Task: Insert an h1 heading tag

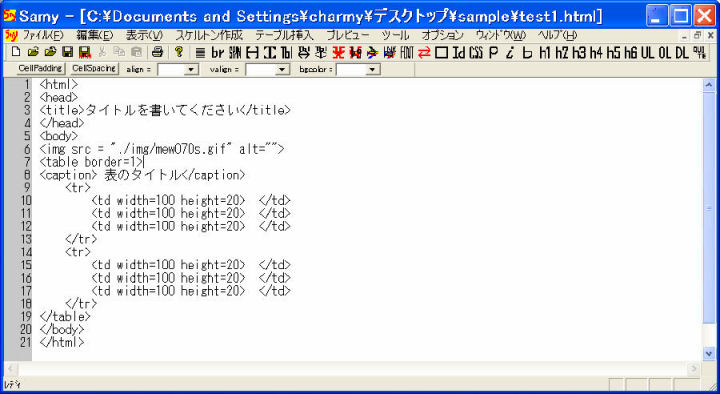Action: click(x=545, y=53)
